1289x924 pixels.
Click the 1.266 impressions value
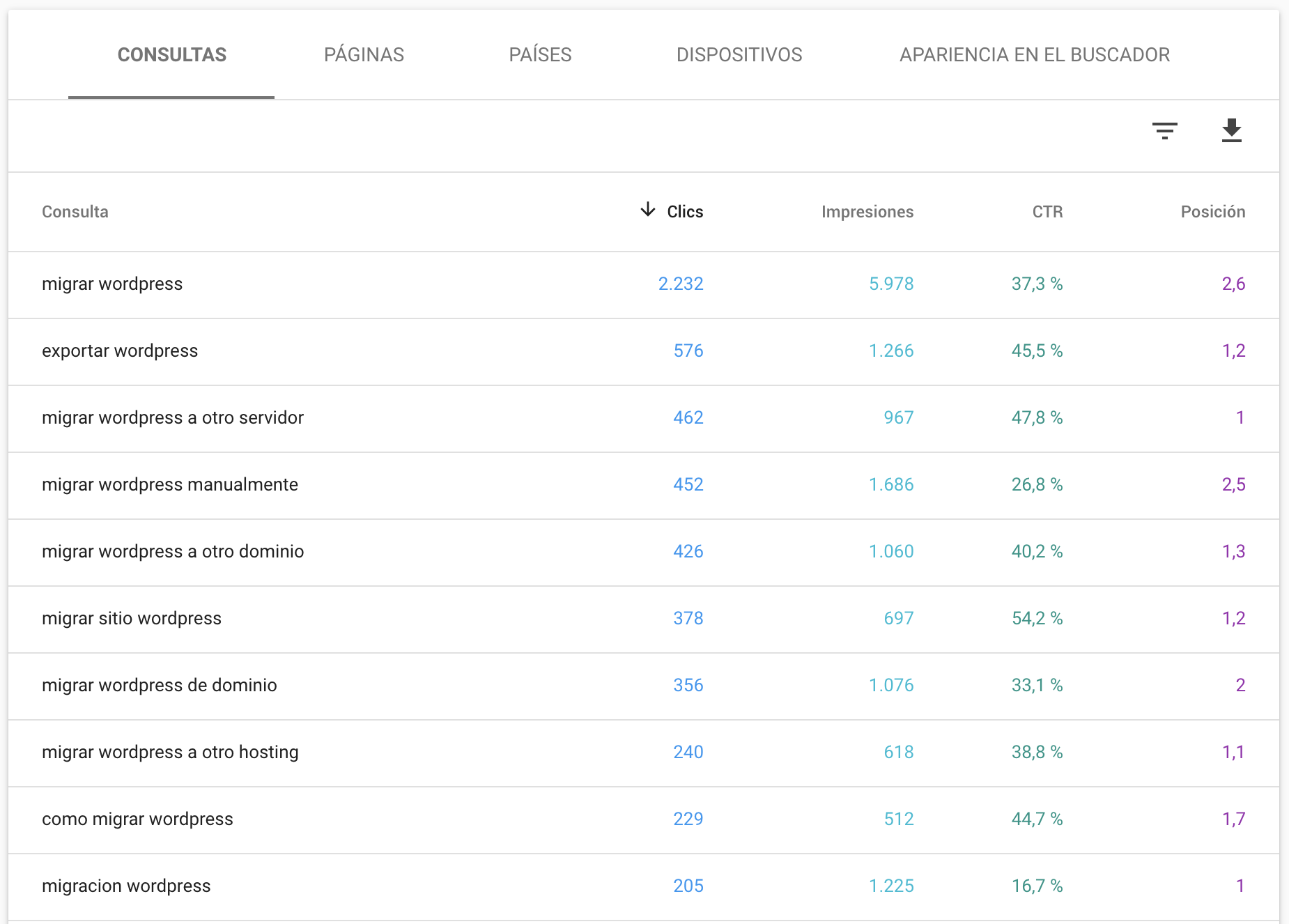[x=891, y=351]
